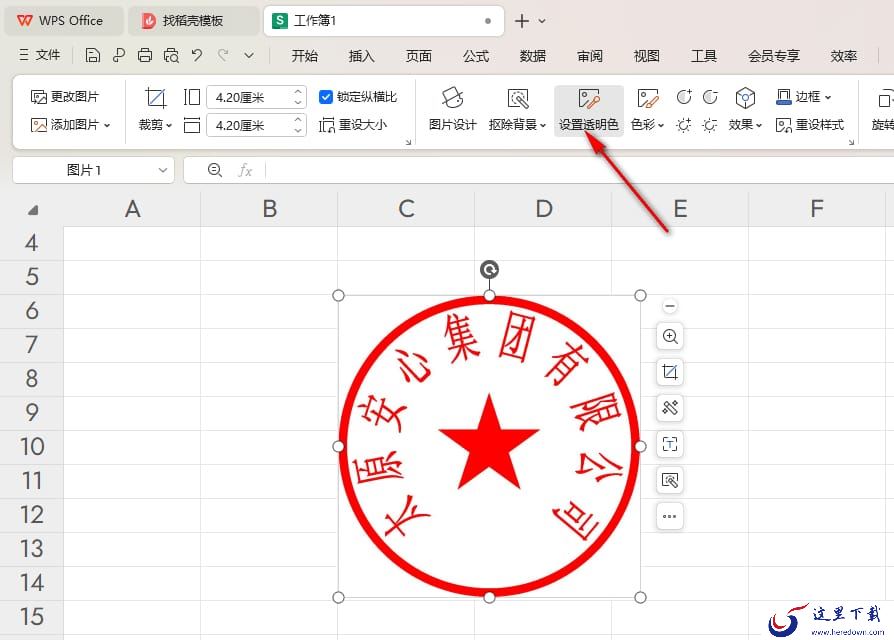The height and width of the screenshot is (640, 894).
Task: Click the export PDF icon beside Save
Action: point(119,55)
